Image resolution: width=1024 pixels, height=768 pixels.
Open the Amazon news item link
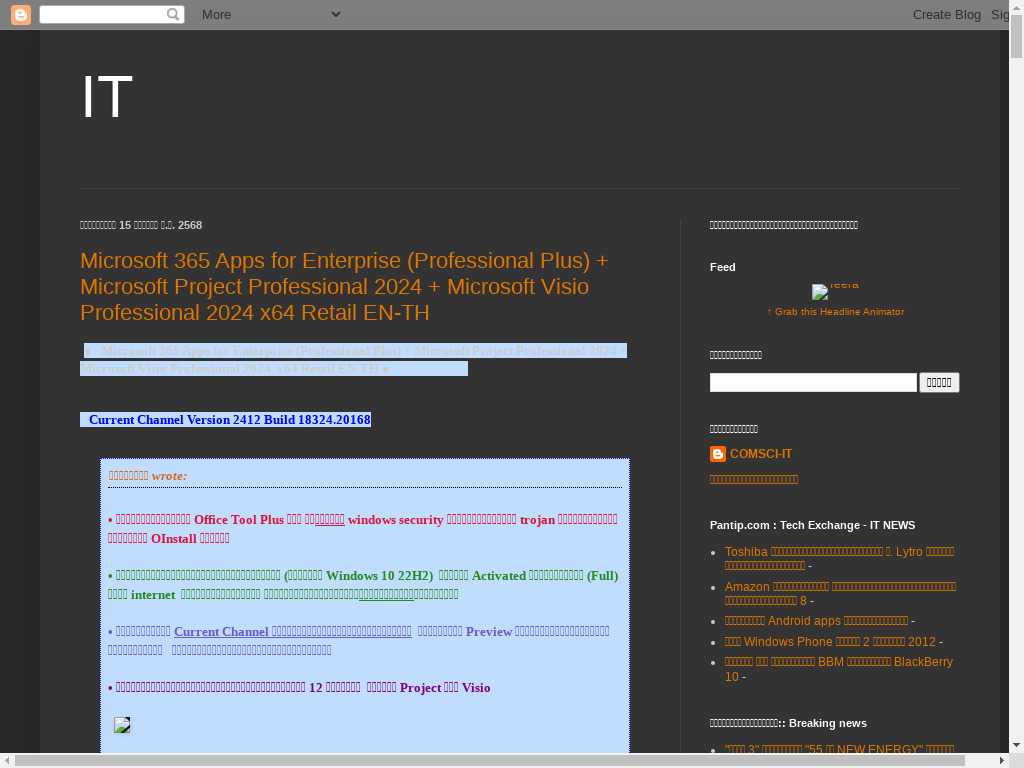[840, 594]
